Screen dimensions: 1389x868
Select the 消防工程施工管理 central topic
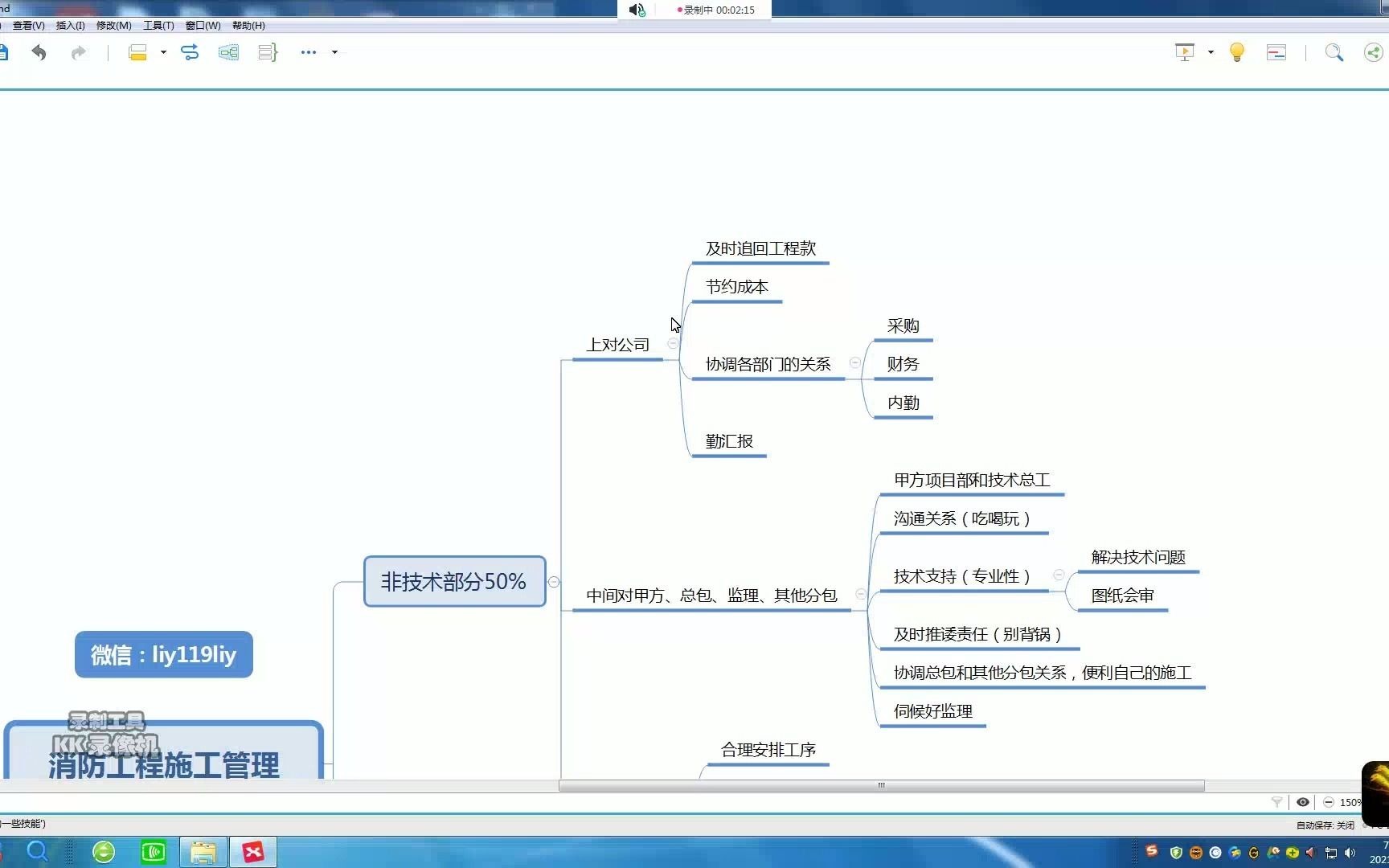(164, 751)
